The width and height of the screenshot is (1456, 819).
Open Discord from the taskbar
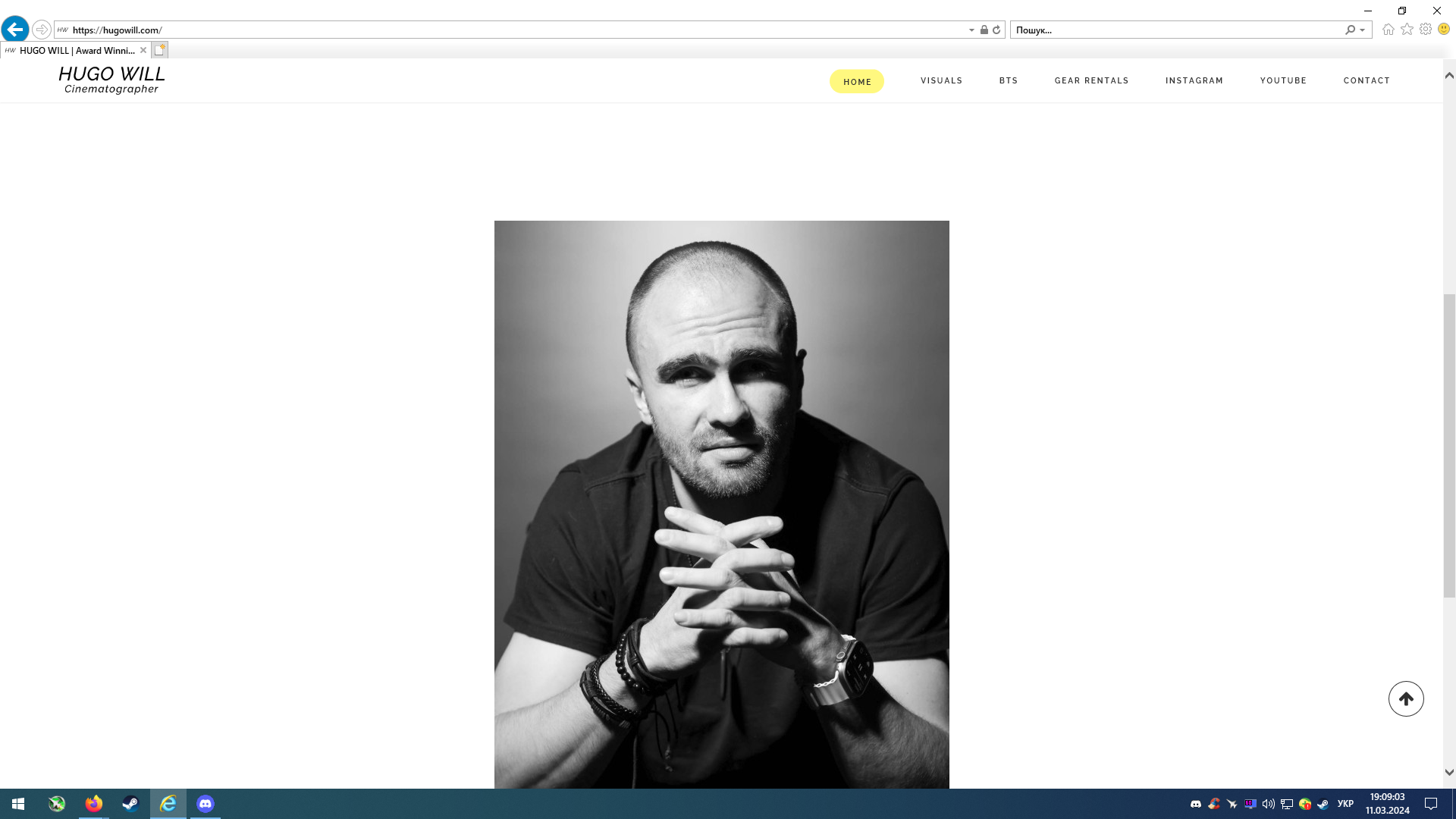click(x=205, y=804)
